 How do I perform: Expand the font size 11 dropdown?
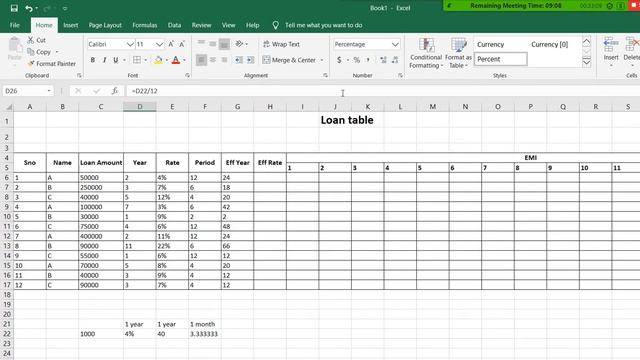[159, 44]
